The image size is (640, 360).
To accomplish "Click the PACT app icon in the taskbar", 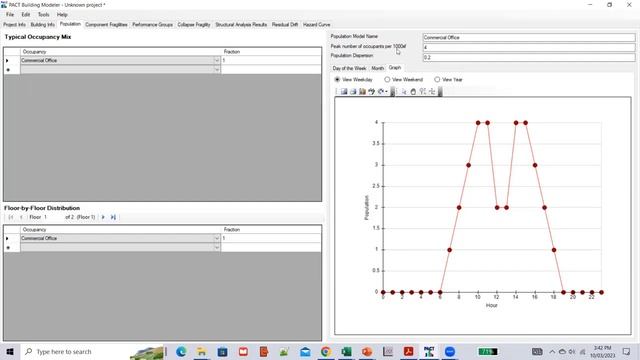I will coord(429,351).
